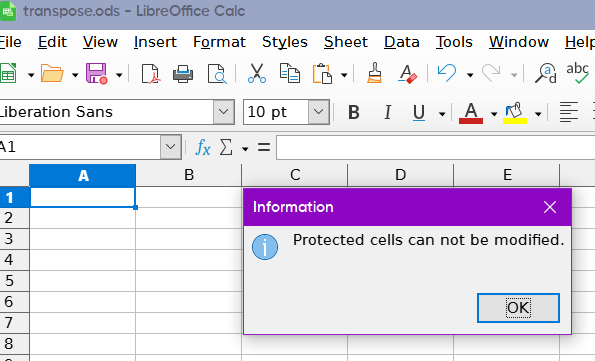Click the Name Box showing A1
595x361 pixels.
pyautogui.click(x=80, y=147)
